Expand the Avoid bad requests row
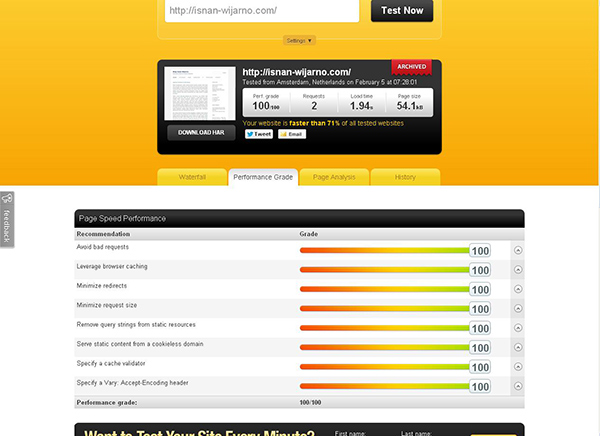600x436 pixels. pos(518,250)
